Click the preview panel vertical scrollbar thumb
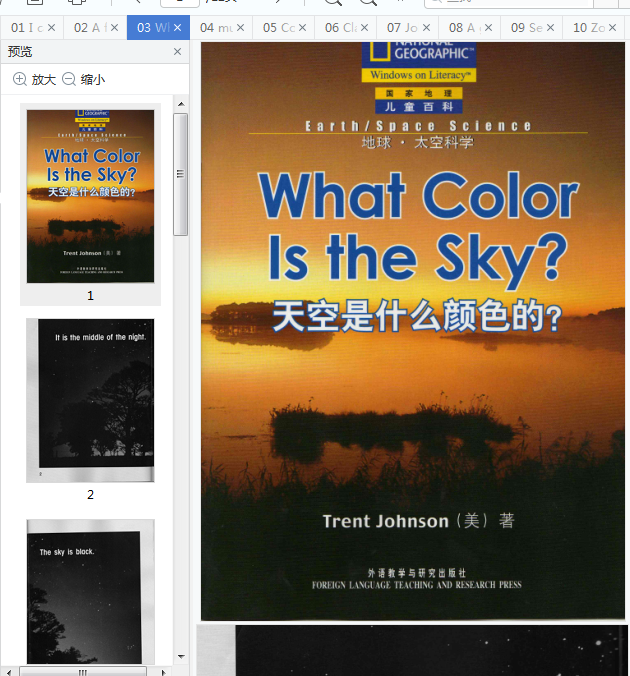The height and width of the screenshot is (676, 630). (181, 174)
